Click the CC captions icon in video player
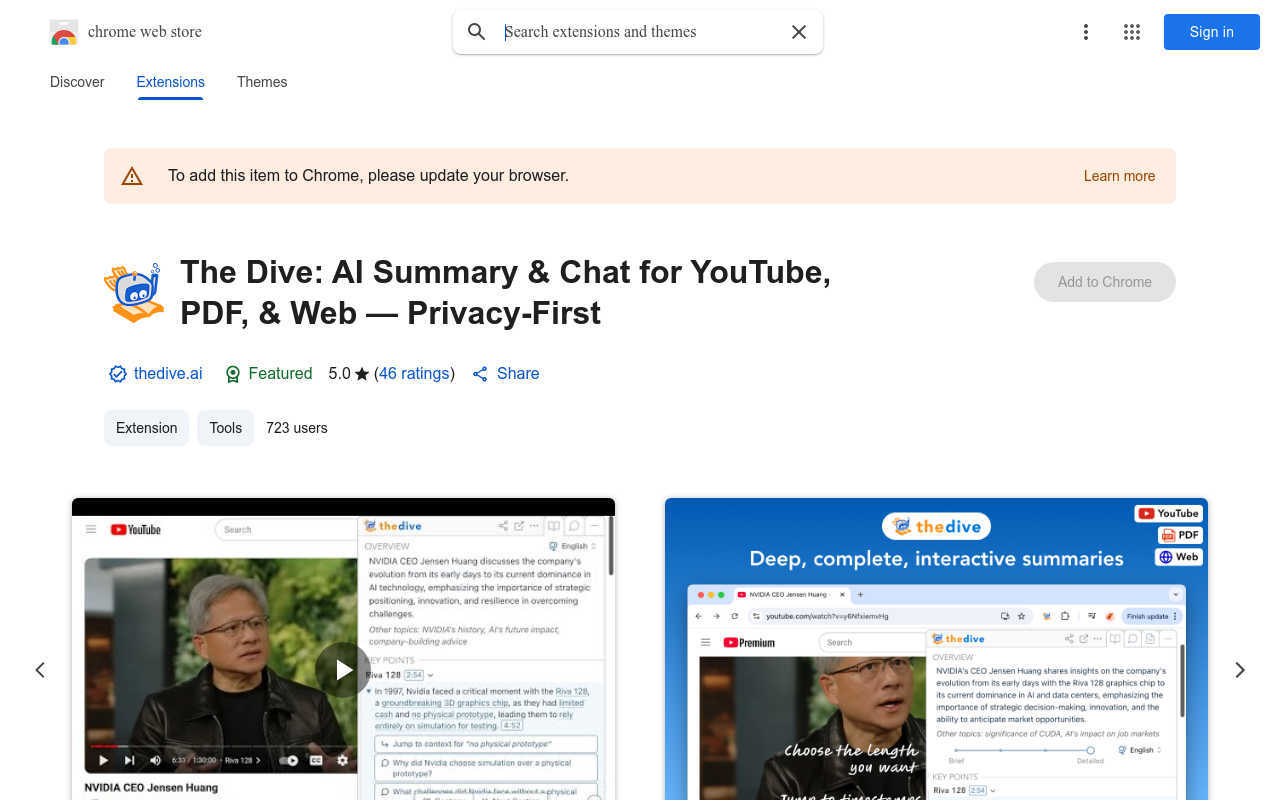Screen dimensions: 1280x800 [x=316, y=760]
